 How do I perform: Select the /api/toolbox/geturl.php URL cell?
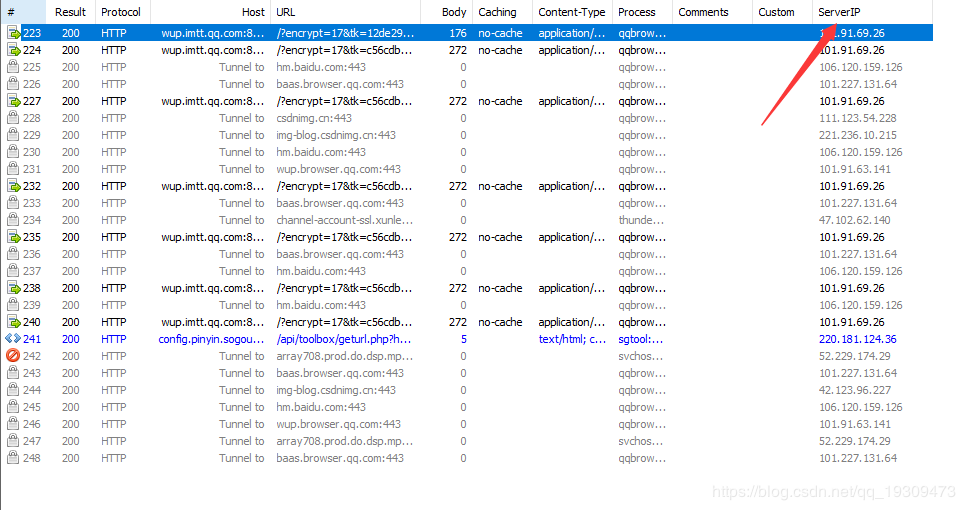[343, 339]
